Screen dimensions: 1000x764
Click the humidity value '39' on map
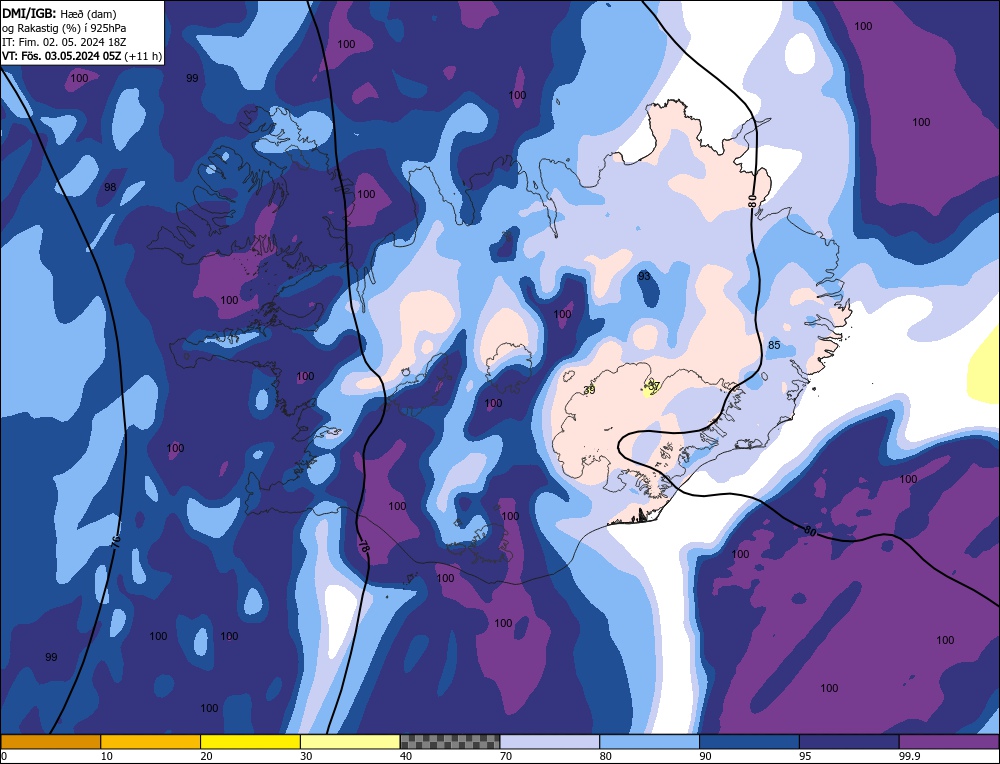coord(589,390)
